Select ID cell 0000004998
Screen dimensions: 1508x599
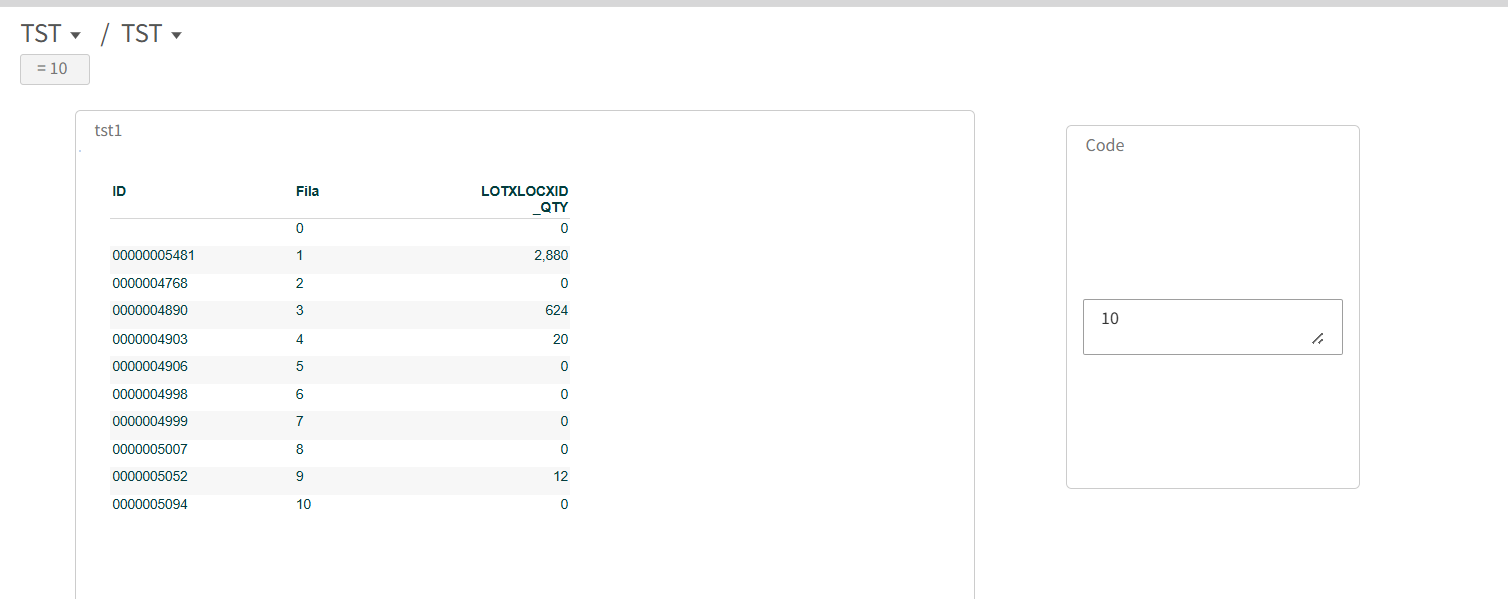click(x=150, y=394)
